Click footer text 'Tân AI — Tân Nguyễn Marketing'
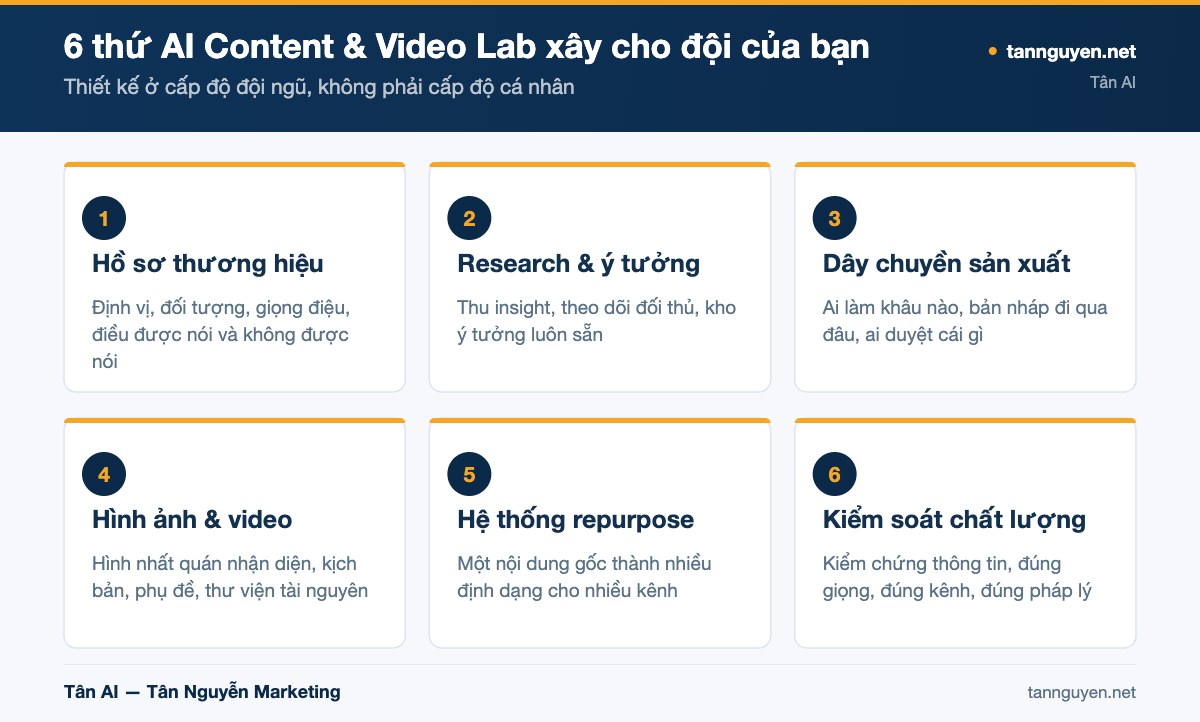Image resolution: width=1200 pixels, height=722 pixels. pos(202,692)
